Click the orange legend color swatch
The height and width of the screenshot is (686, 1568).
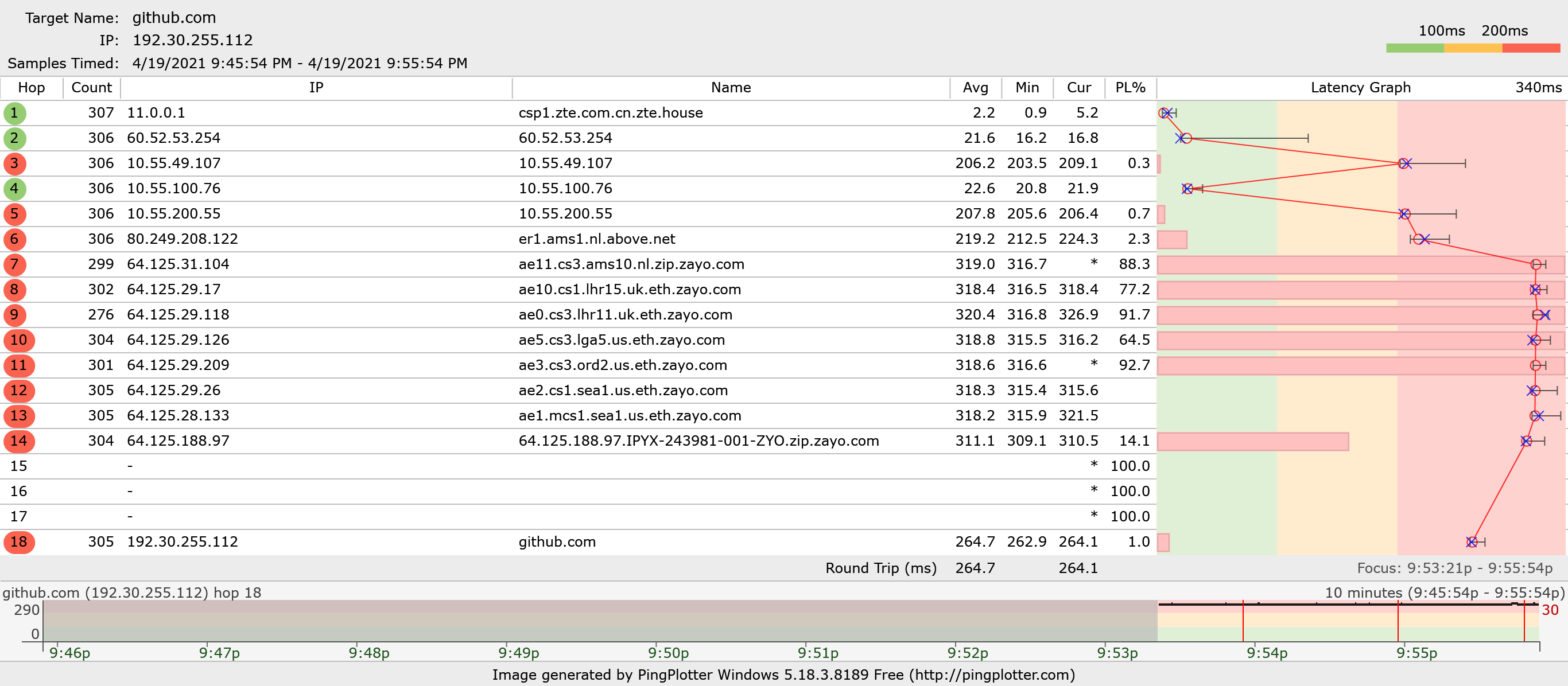coord(1473,48)
